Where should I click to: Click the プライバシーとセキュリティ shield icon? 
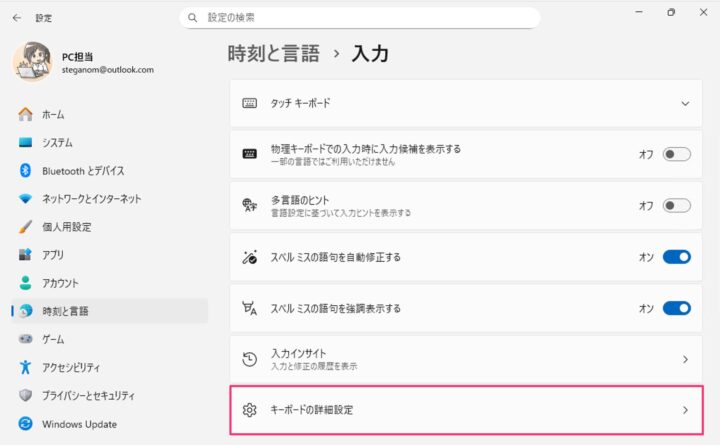pos(25,395)
